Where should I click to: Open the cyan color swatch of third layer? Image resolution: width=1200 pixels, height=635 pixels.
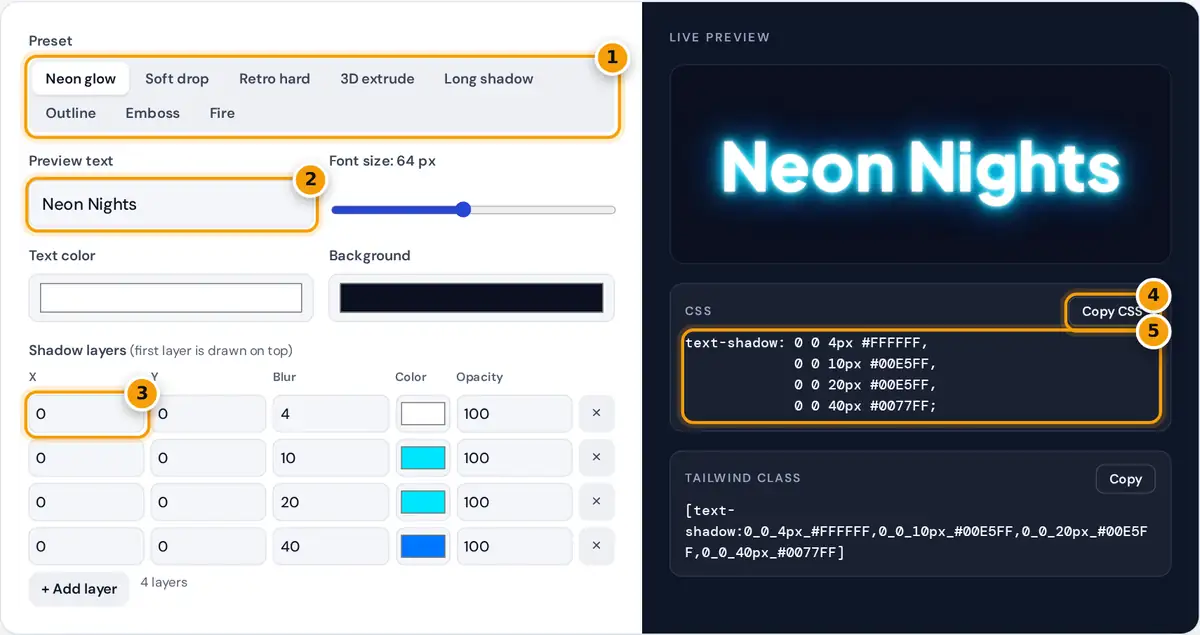coord(423,502)
